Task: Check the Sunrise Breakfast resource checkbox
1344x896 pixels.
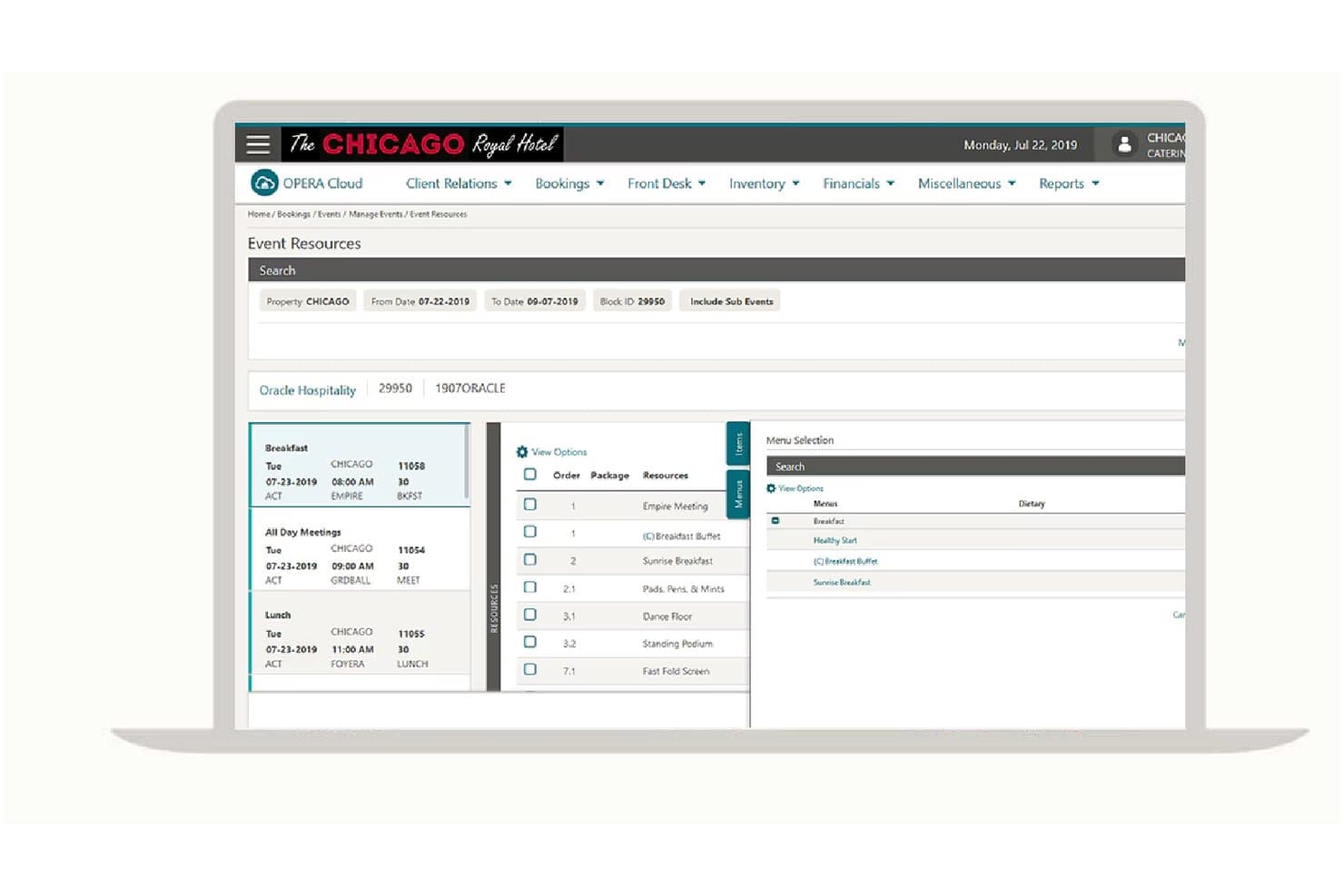Action: click(530, 560)
